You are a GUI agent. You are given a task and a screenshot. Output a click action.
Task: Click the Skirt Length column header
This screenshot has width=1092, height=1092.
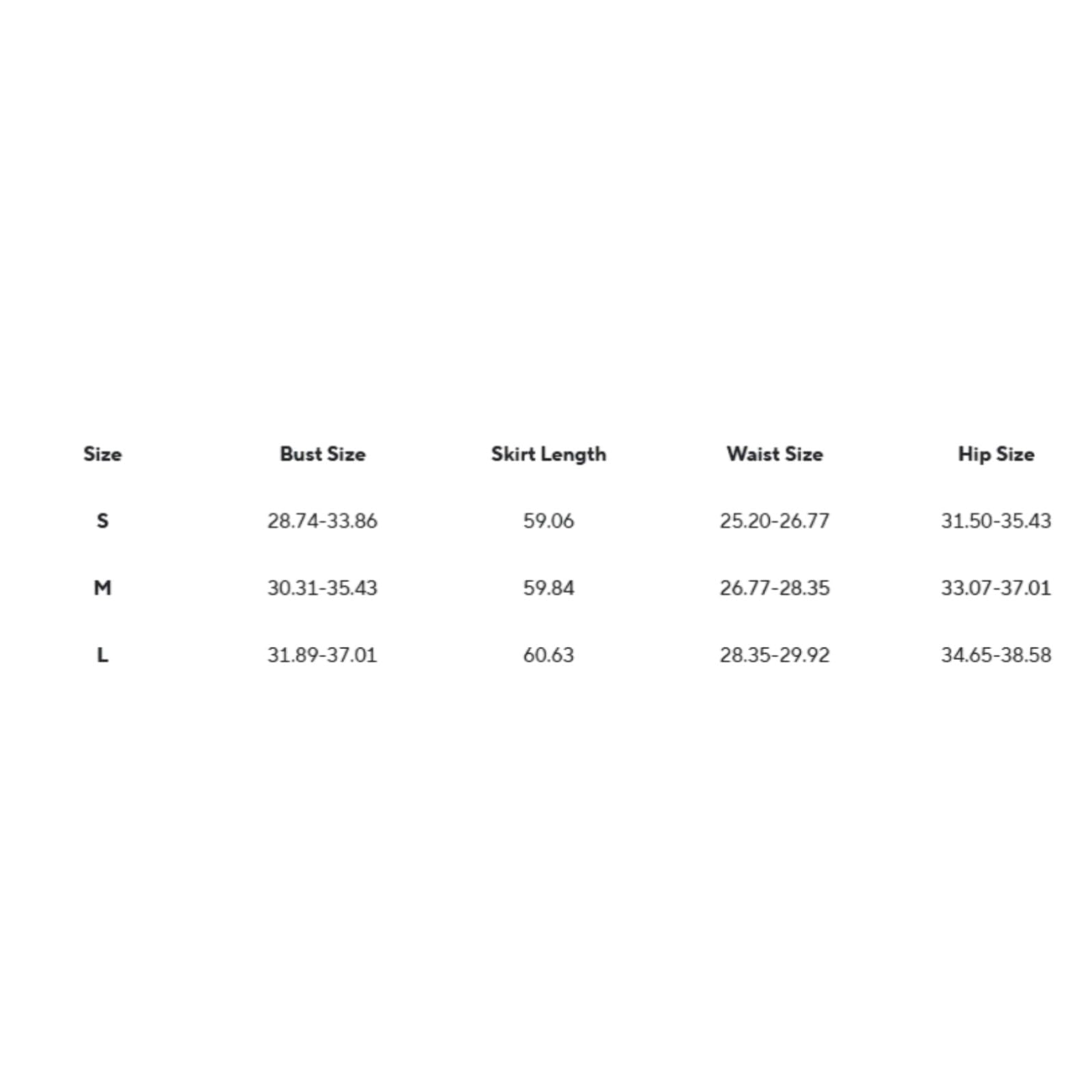(549, 455)
